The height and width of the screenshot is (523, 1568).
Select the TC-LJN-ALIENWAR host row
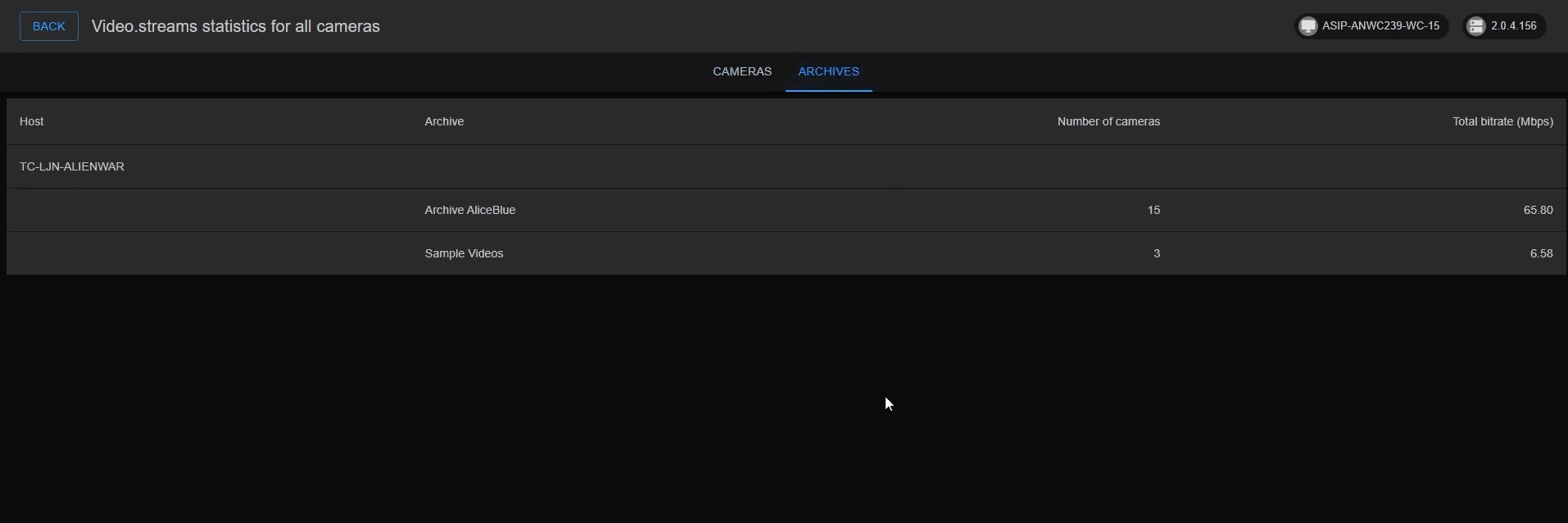tap(72, 166)
